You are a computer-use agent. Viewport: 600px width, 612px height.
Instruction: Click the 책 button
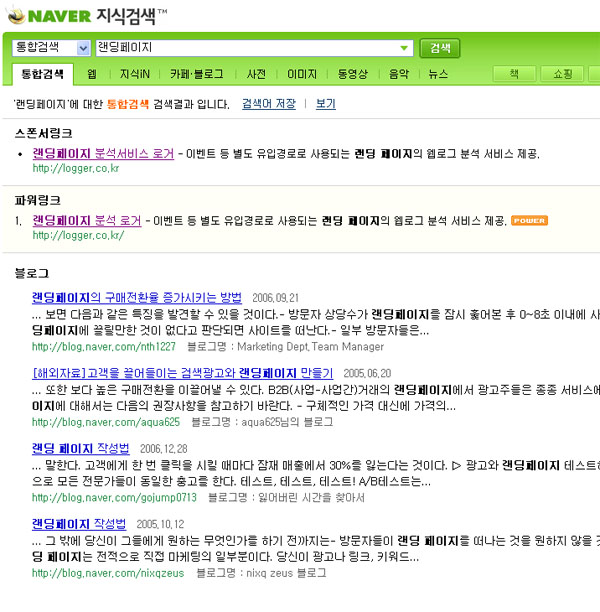[x=514, y=73]
